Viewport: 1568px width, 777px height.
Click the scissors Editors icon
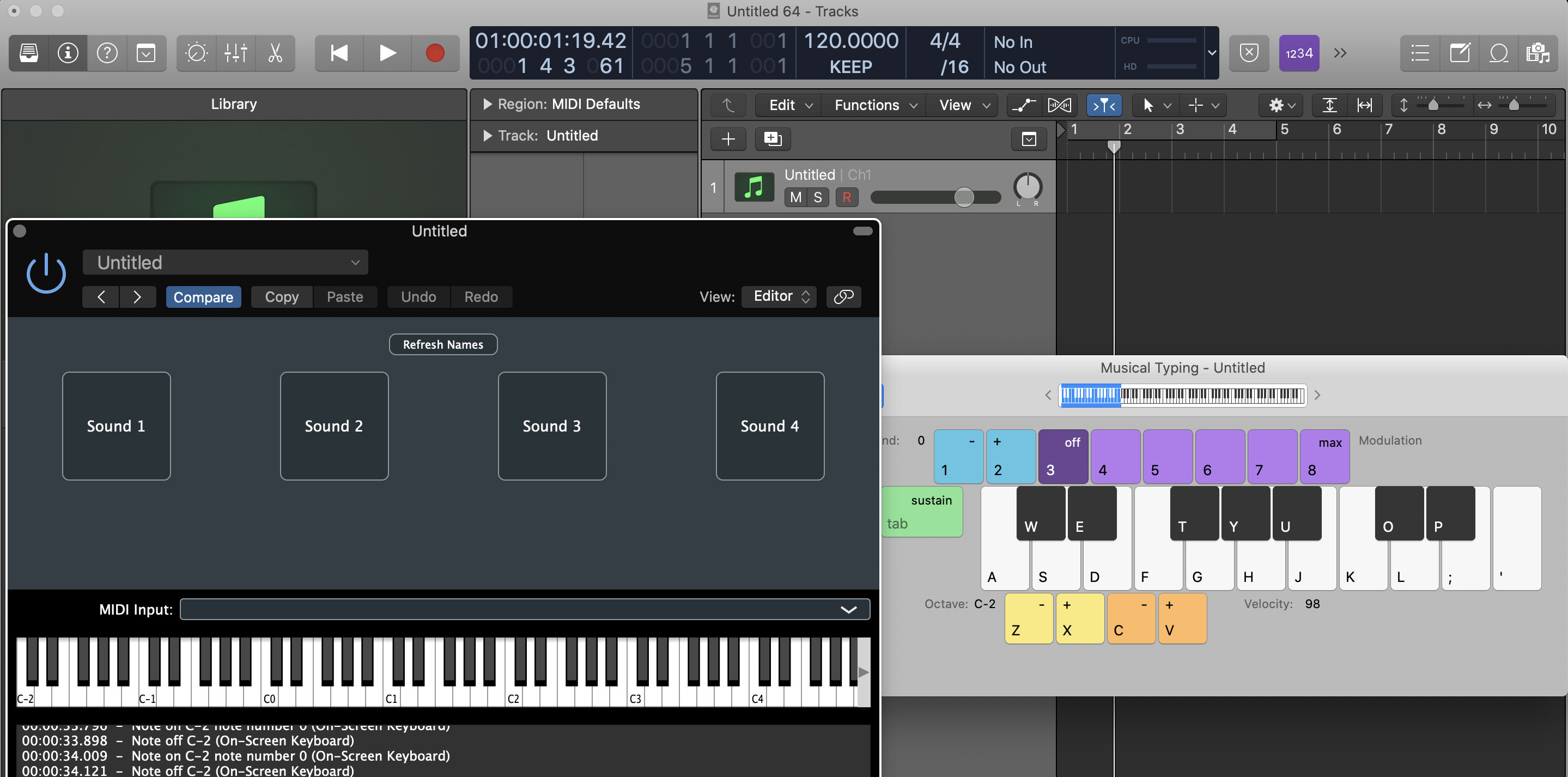click(275, 53)
